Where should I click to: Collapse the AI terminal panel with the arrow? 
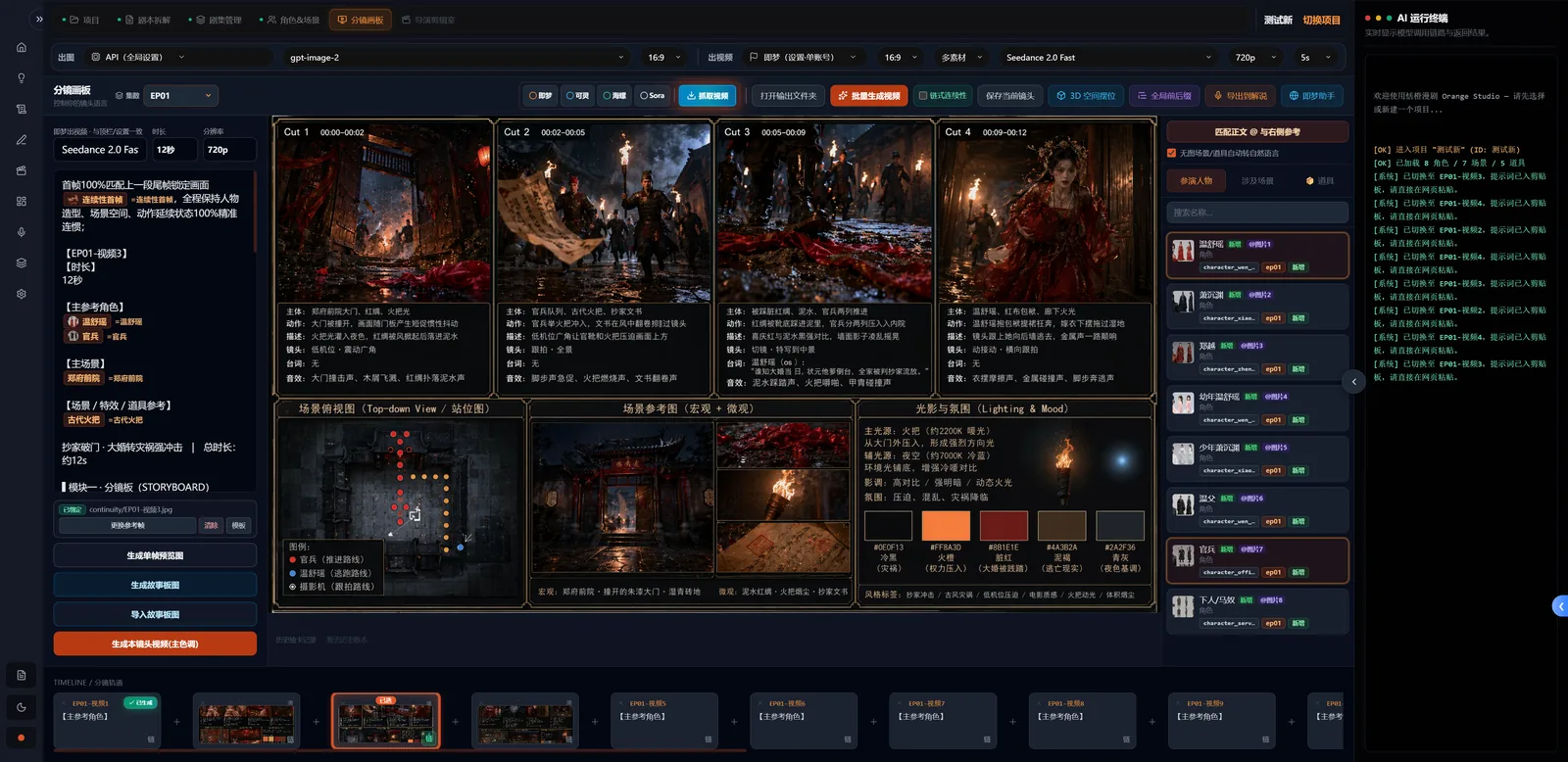click(x=1354, y=381)
